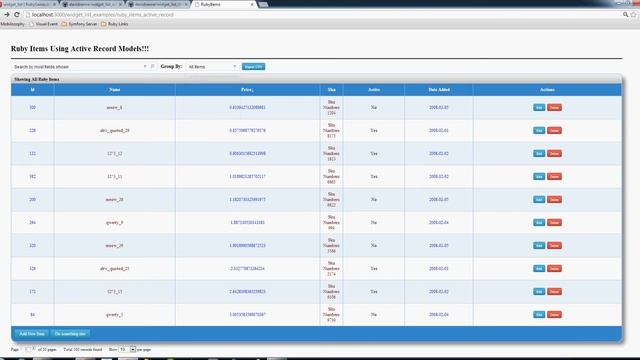This screenshot has width=640, height=360.
Task: Sort the list by the Date Added column header
Action: coord(439,89)
